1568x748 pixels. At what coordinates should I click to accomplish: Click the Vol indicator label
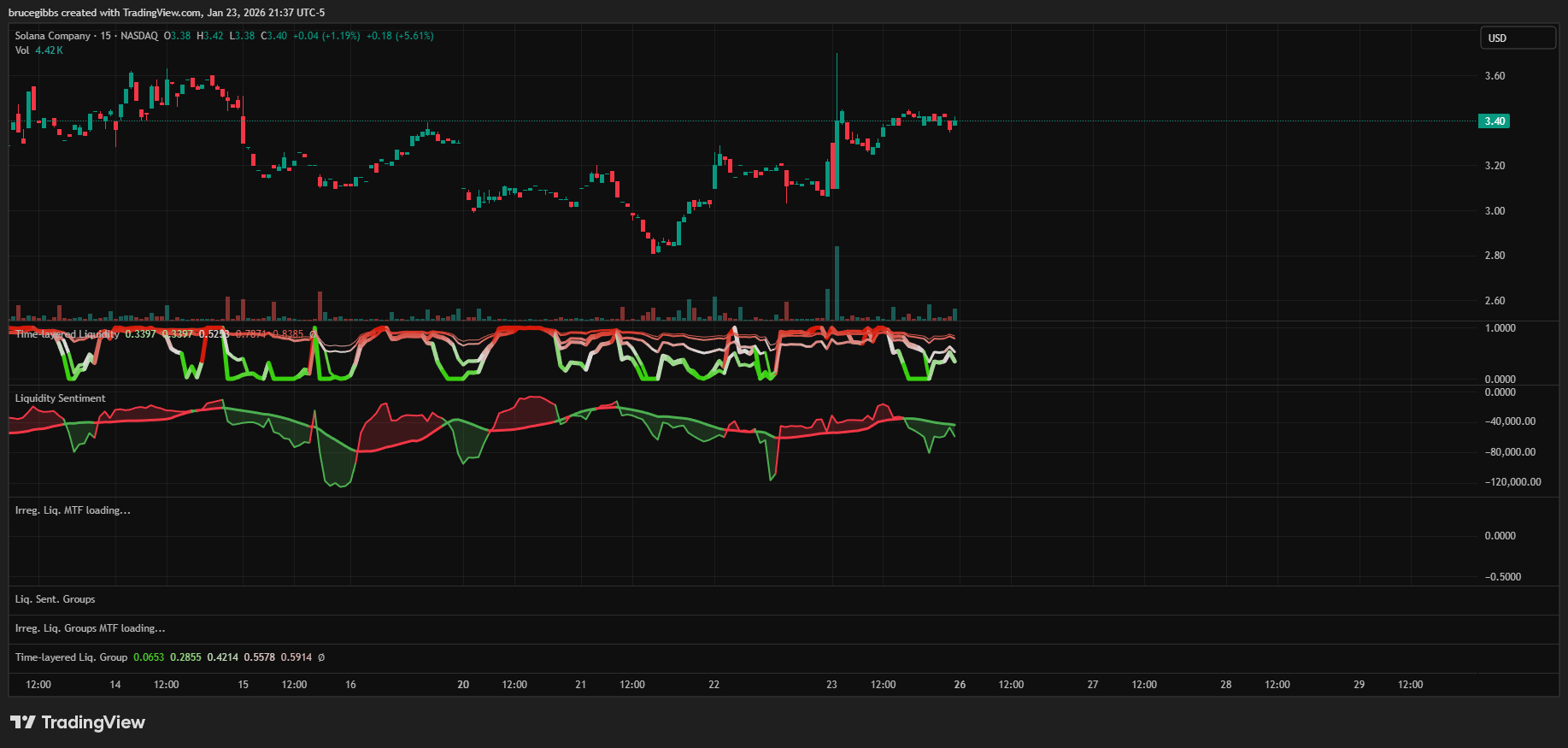pyautogui.click(x=22, y=50)
